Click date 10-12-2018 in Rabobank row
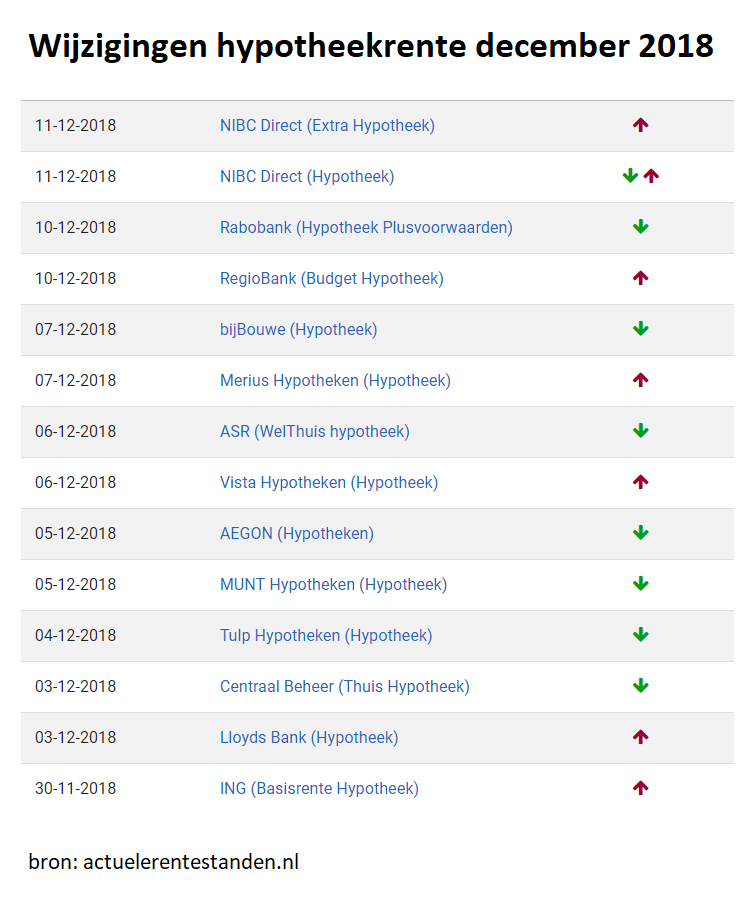Image resolution: width=739 pixels, height=903 pixels. click(x=75, y=227)
